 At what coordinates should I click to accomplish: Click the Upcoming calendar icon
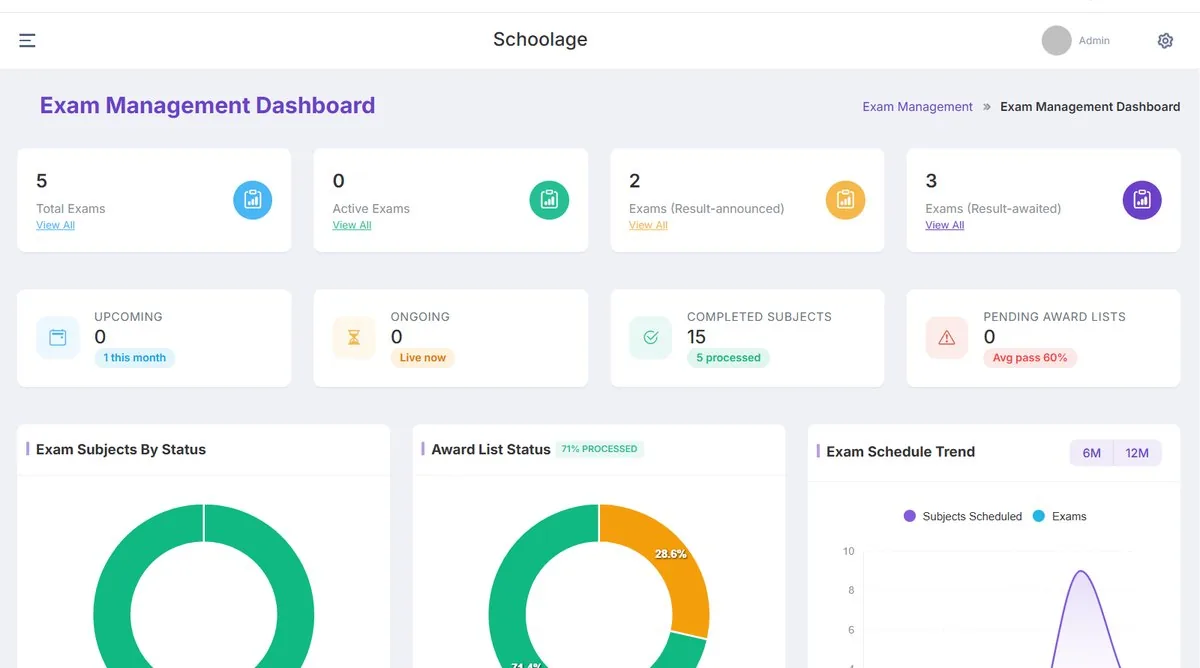click(x=58, y=338)
